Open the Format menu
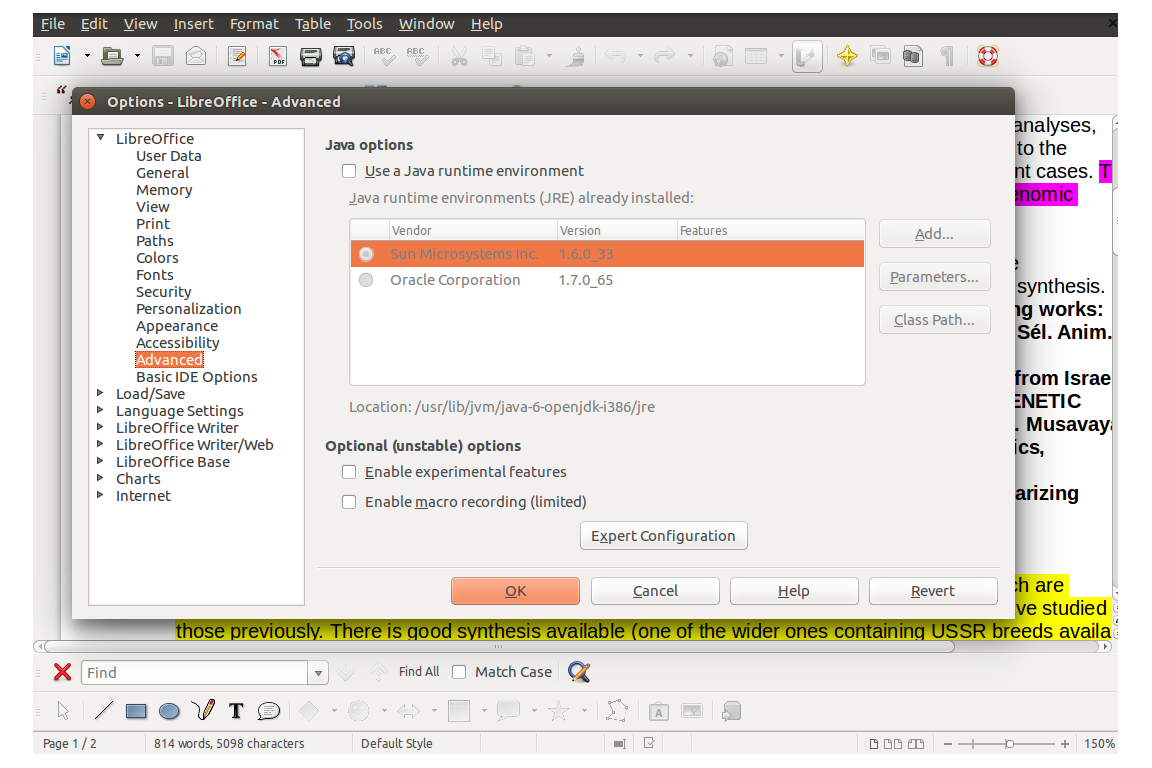The height and width of the screenshot is (768, 1152). click(x=254, y=24)
